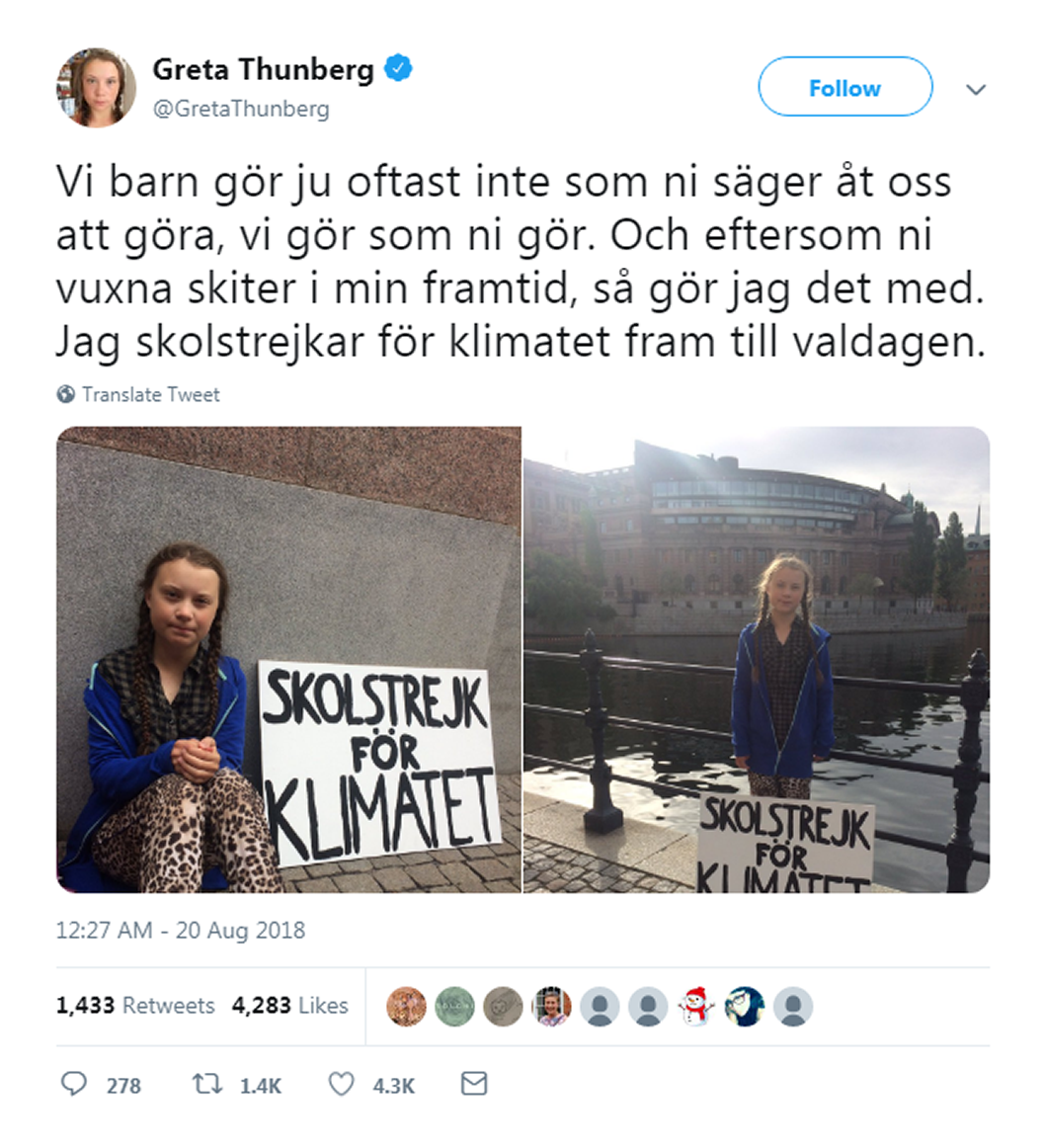Click the 12:27 AM - 20 Aug 2018 timestamp
The height and width of the screenshot is (1148, 1043).
[181, 930]
